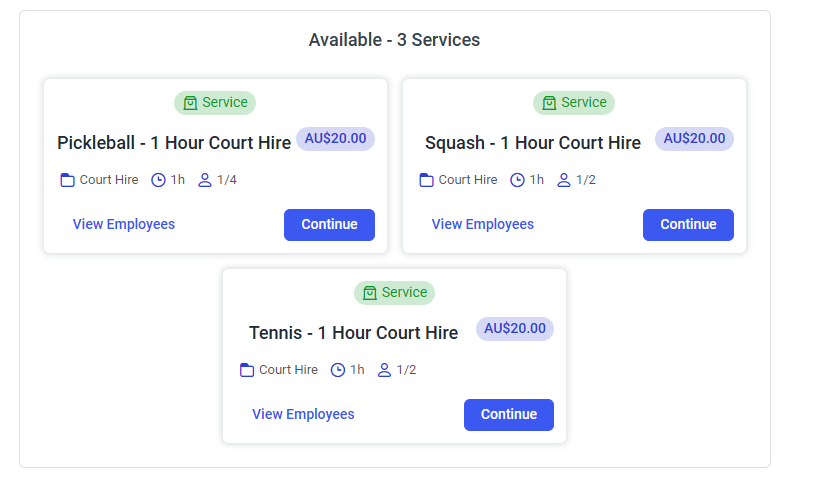Click the clock icon on Squash card

[x=517, y=180]
